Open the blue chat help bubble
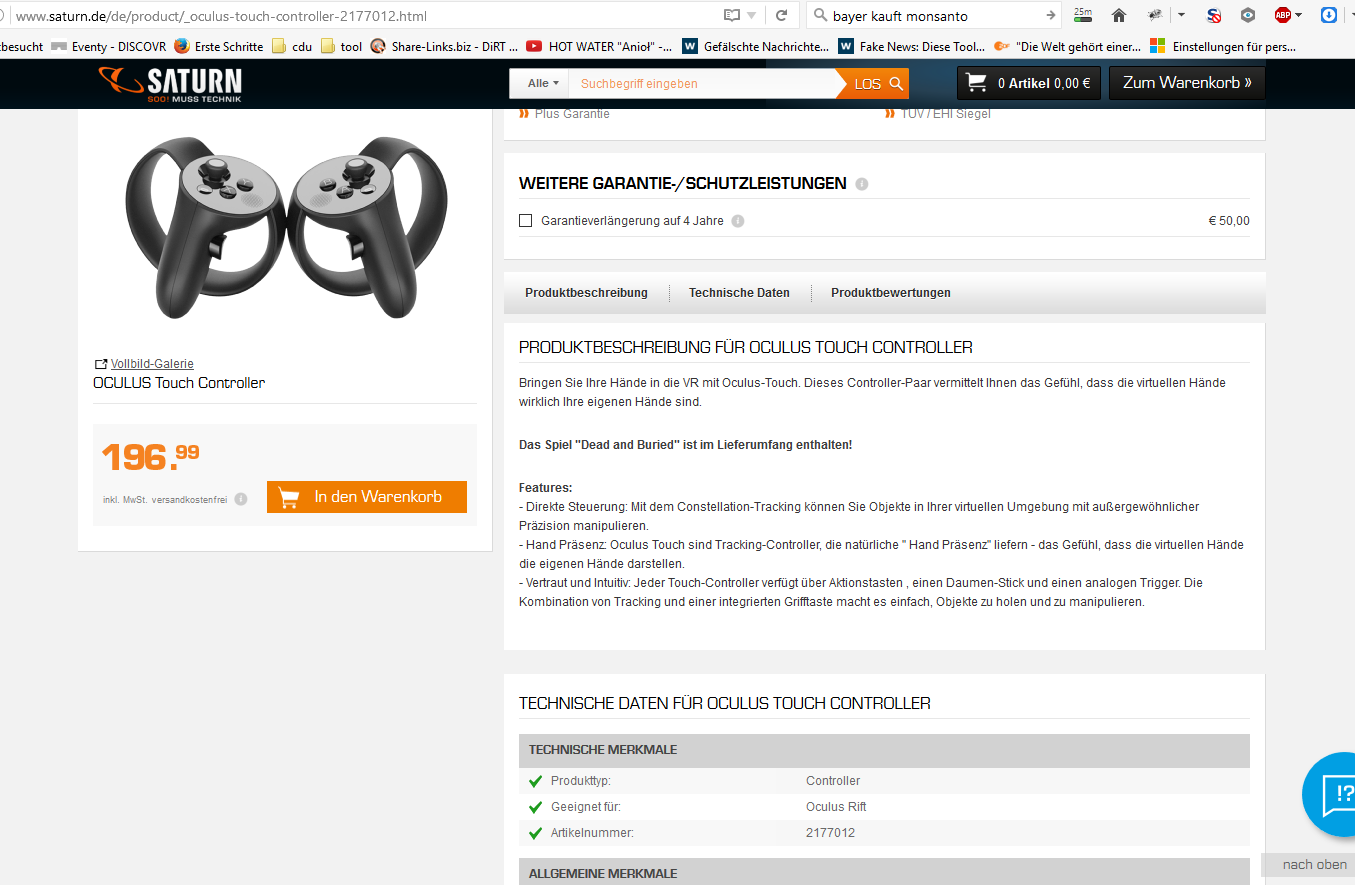The image size is (1355, 885). (1330, 795)
